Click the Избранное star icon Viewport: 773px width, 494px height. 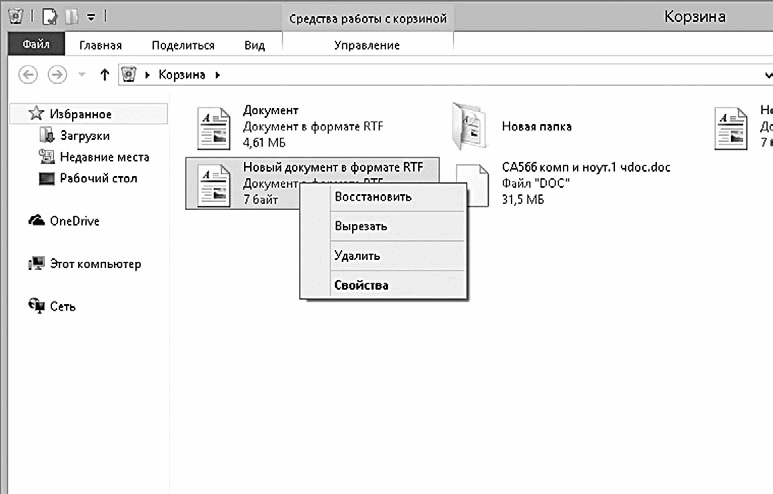click(x=36, y=113)
